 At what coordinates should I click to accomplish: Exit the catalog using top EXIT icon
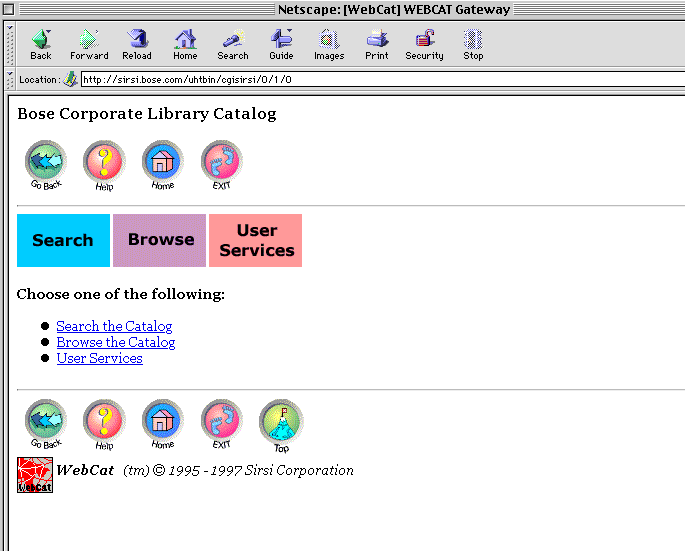(221, 163)
